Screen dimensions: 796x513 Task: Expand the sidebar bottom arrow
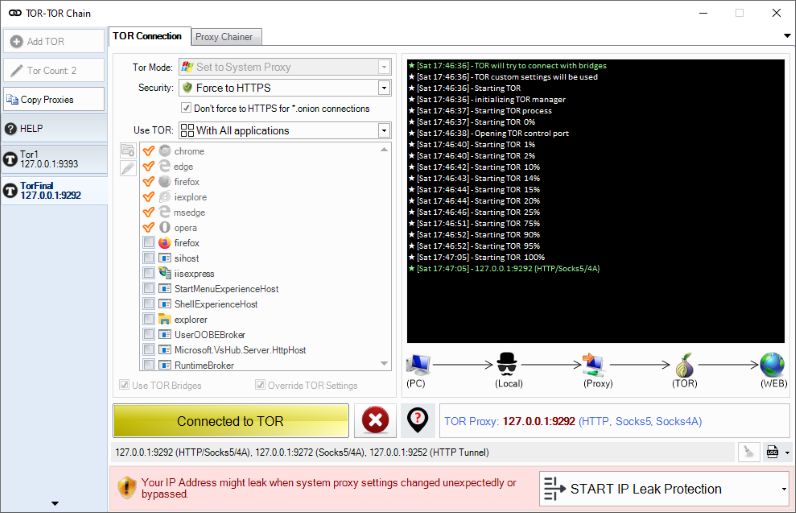[55, 503]
